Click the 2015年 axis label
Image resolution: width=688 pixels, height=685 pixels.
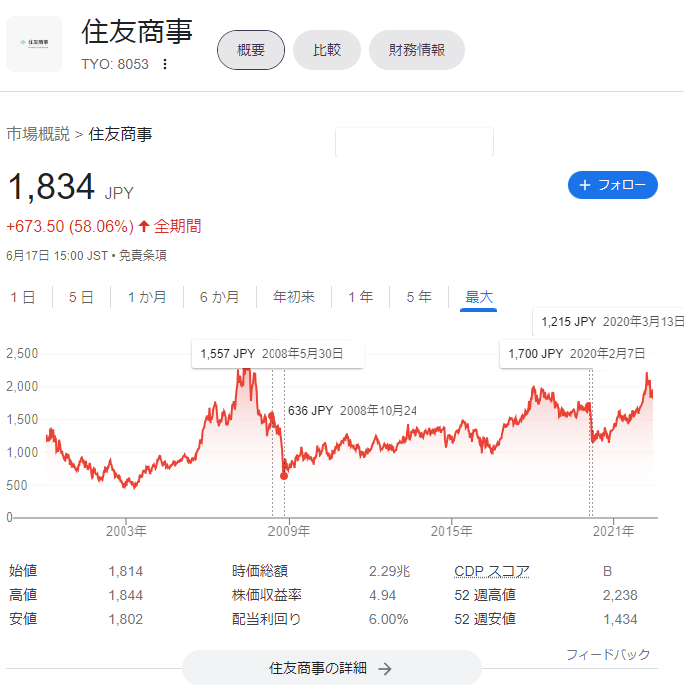[x=452, y=531]
